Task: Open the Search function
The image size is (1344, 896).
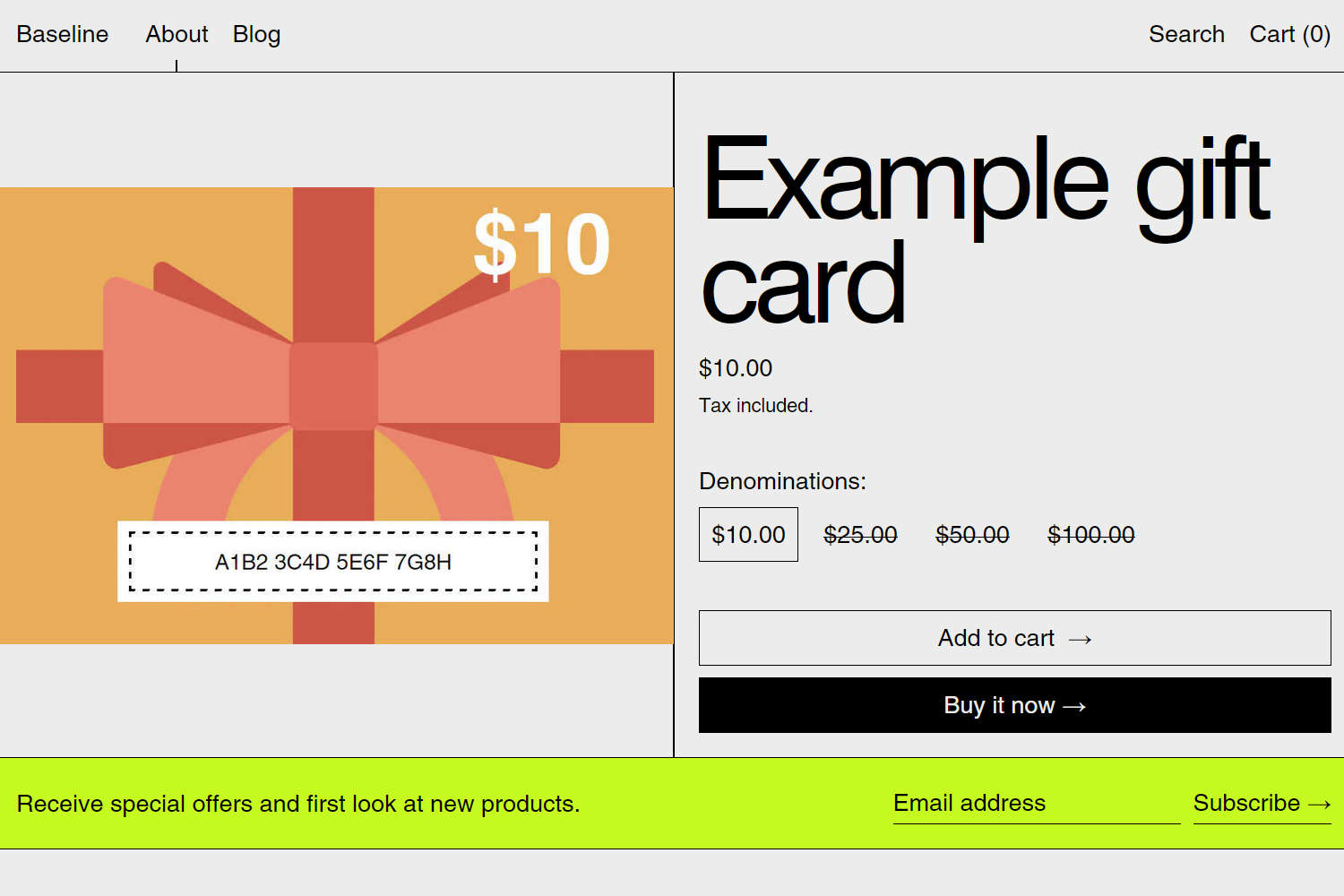Action: click(1186, 34)
